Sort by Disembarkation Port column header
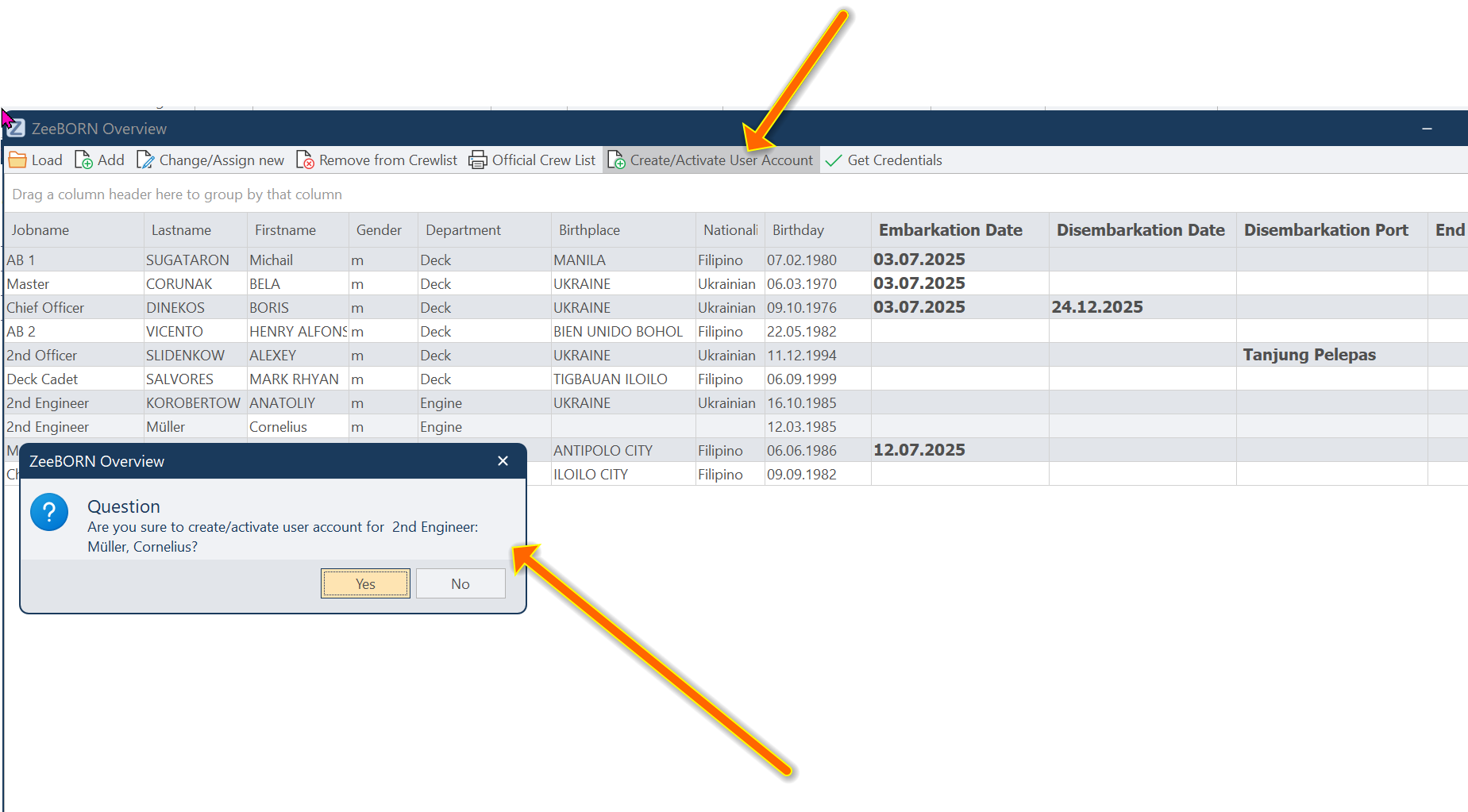This screenshot has width=1468, height=812. 1331,230
